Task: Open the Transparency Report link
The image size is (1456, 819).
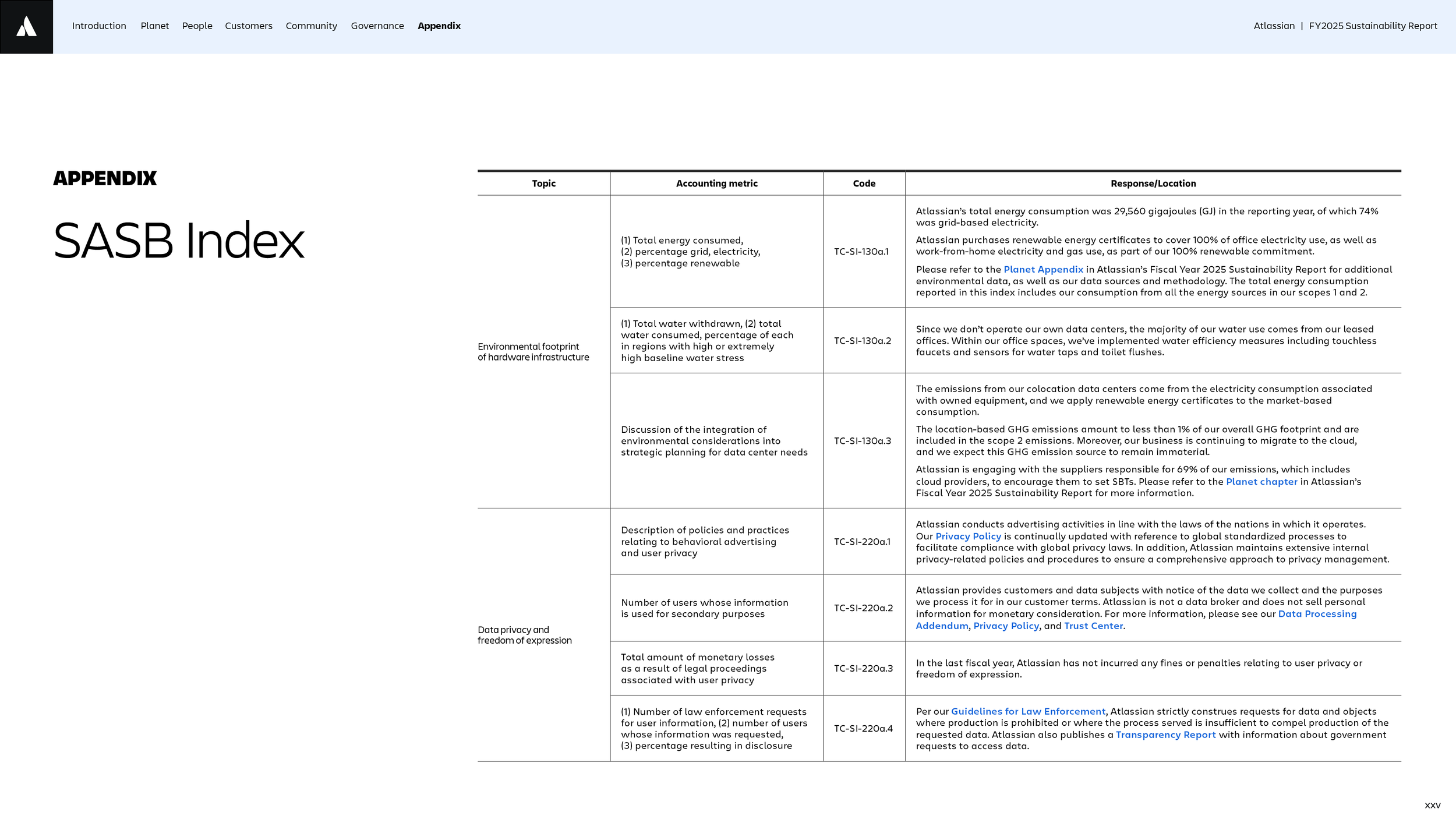Action: click(1165, 735)
